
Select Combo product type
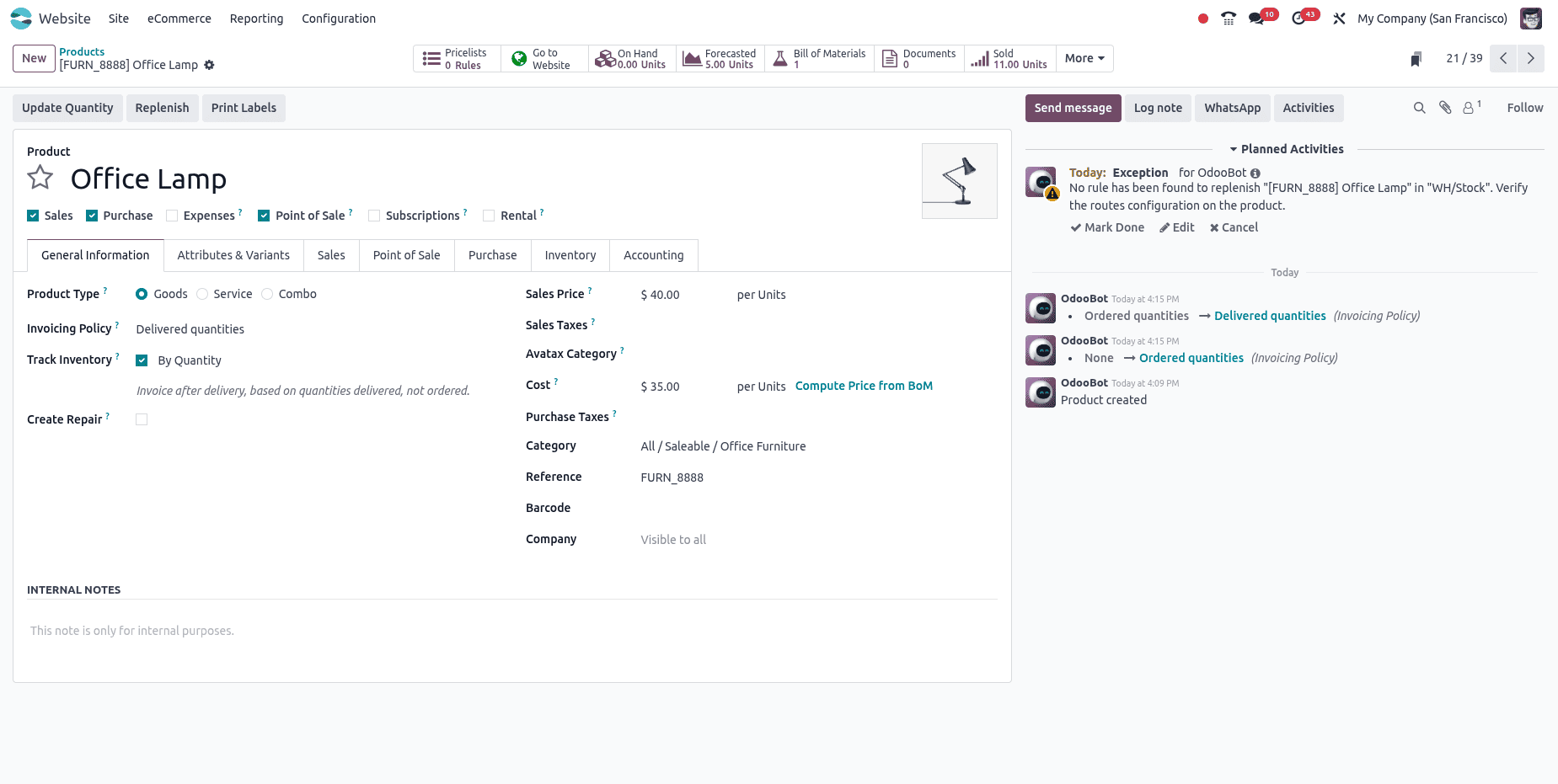[267, 294]
